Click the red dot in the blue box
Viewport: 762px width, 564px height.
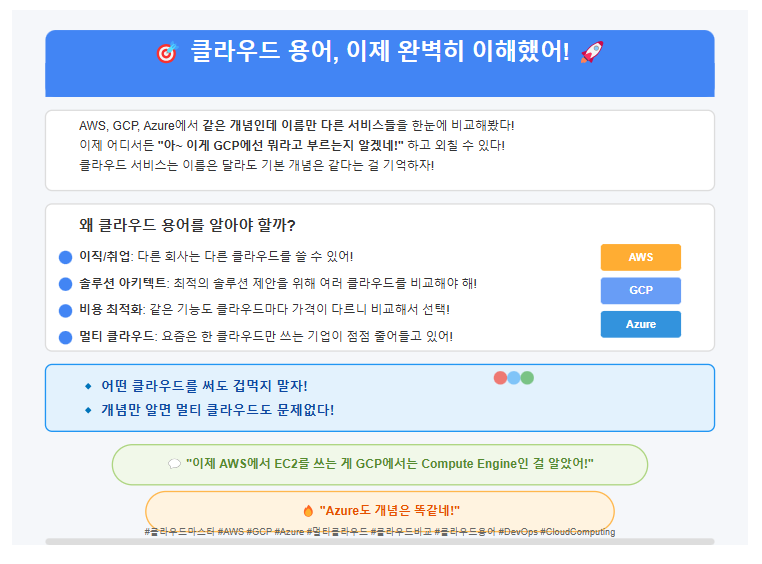500,377
